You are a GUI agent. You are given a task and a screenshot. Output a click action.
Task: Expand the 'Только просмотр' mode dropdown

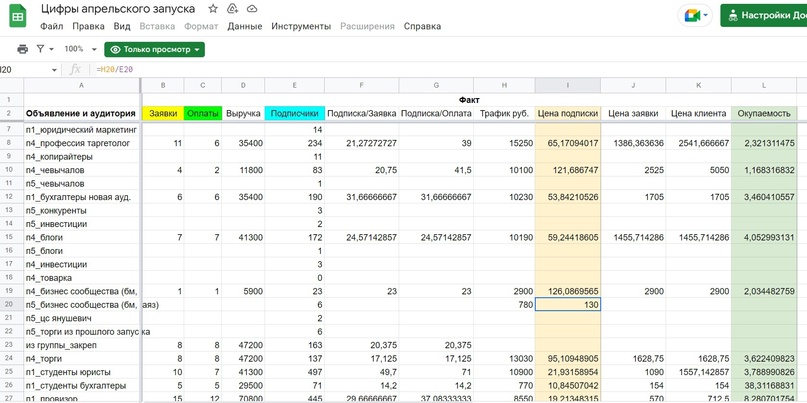(154, 49)
